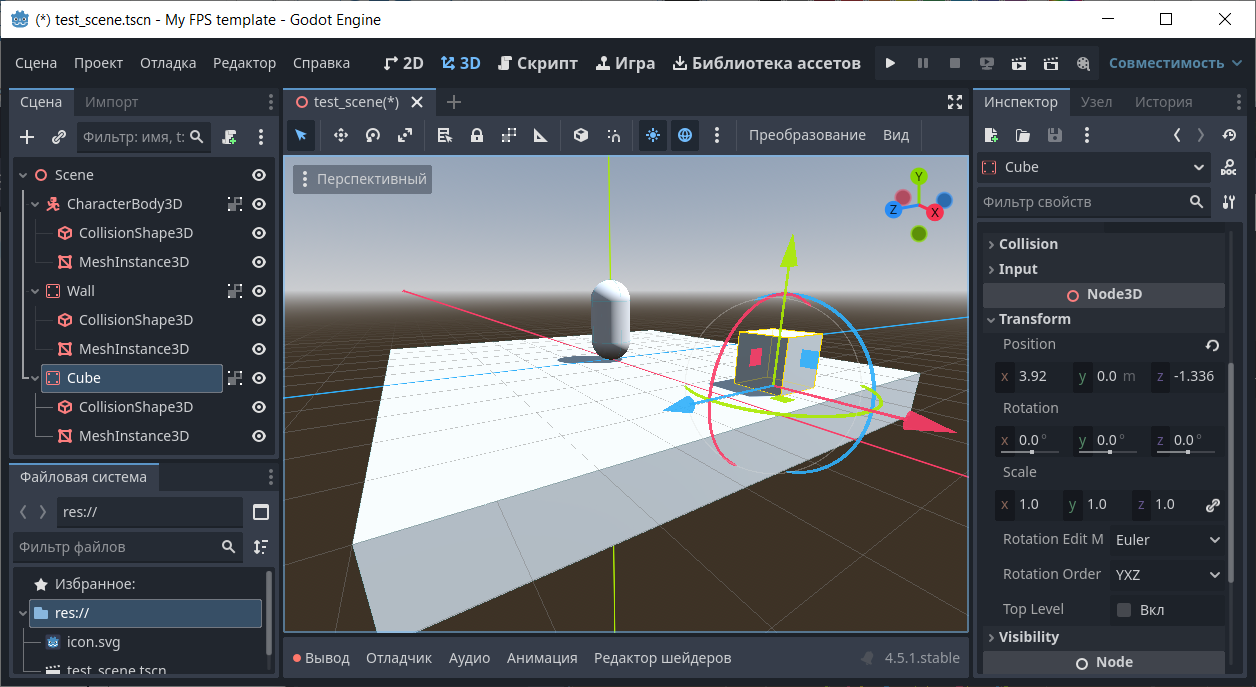Switch to the Узел tab
This screenshot has width=1256, height=687.
1096,102
